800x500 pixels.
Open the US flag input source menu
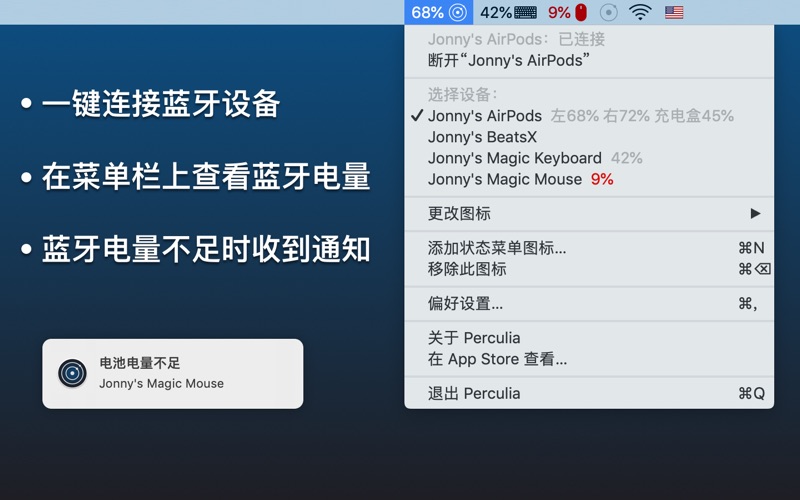coord(674,12)
